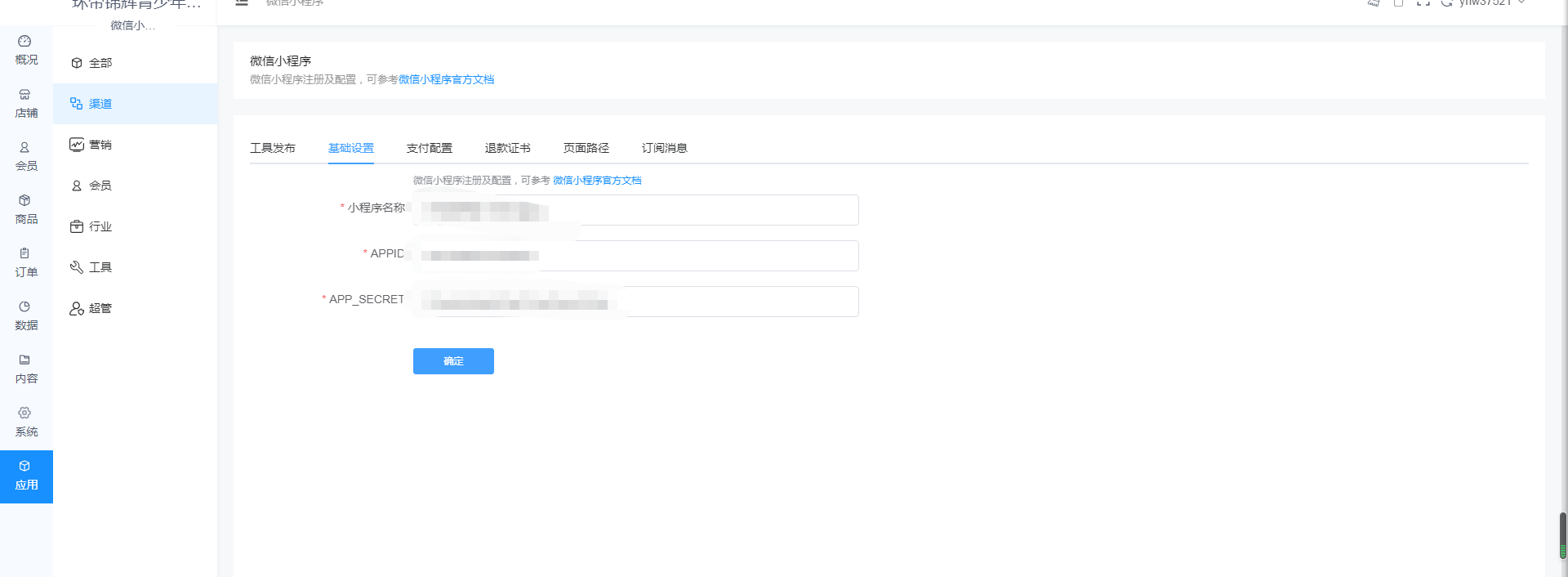Screen dimensions: 1568x577
Task: Open 微信小程序官方文档 link above the form
Action: pos(597,181)
